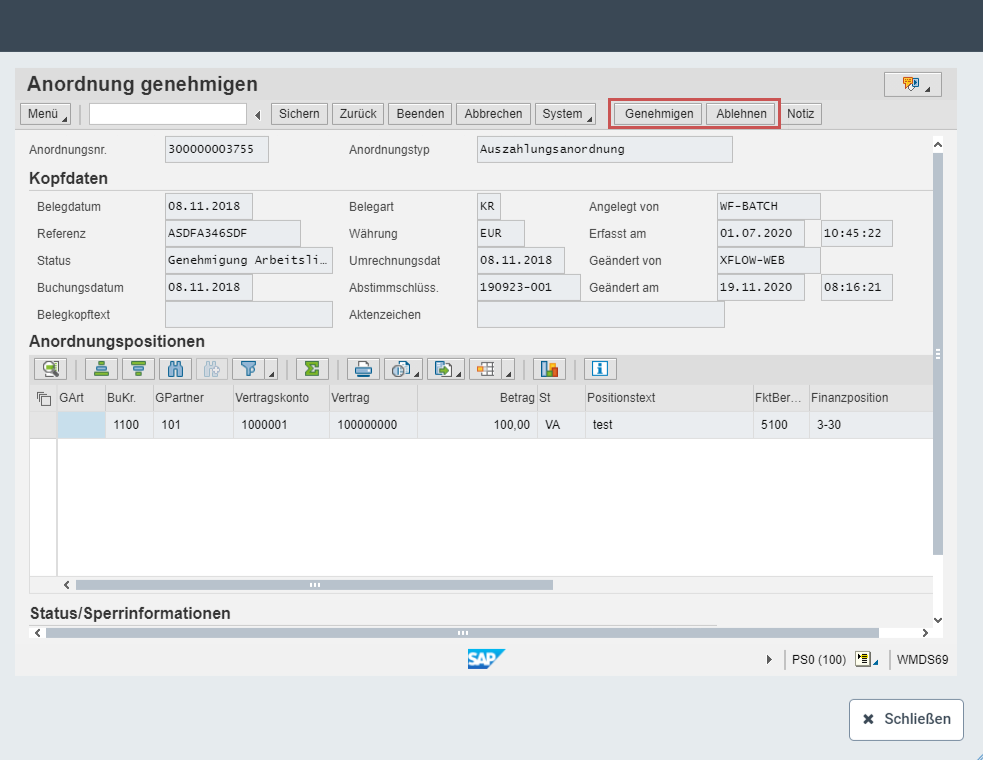Screen dimensions: 983x760
Task: Reject the order with Ablehnen
Action: 741,114
